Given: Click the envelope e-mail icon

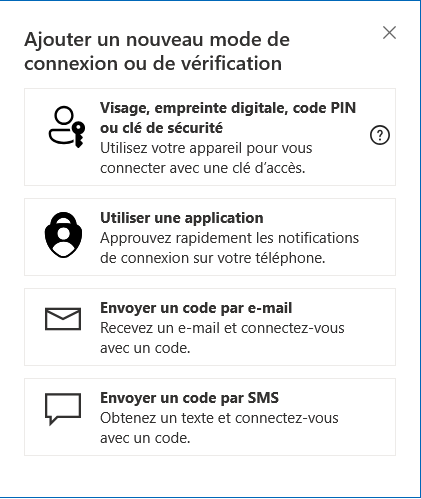Looking at the screenshot, I should 63,319.
